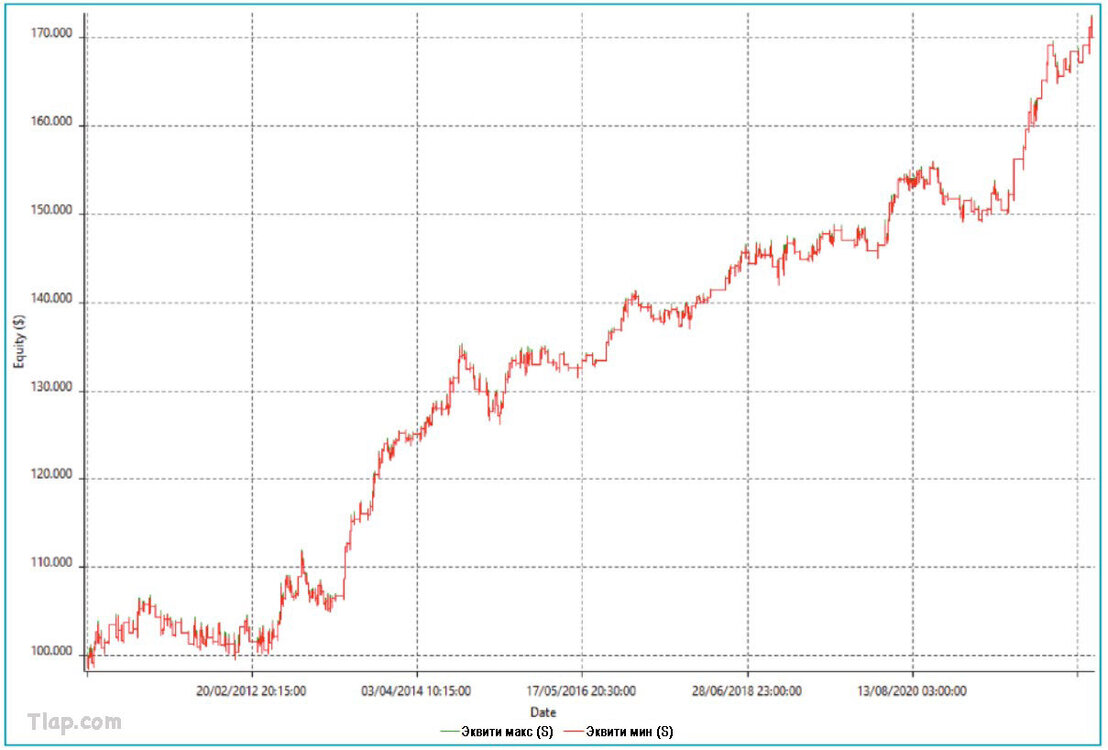Click the 'Date' axis title

click(543, 712)
